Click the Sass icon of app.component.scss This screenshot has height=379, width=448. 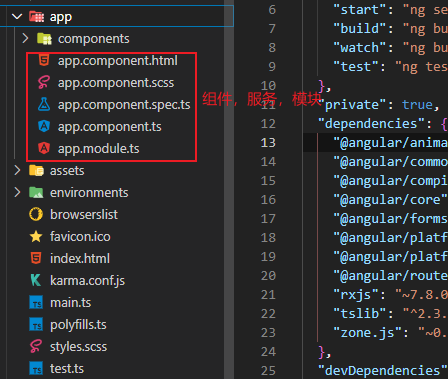[44, 82]
